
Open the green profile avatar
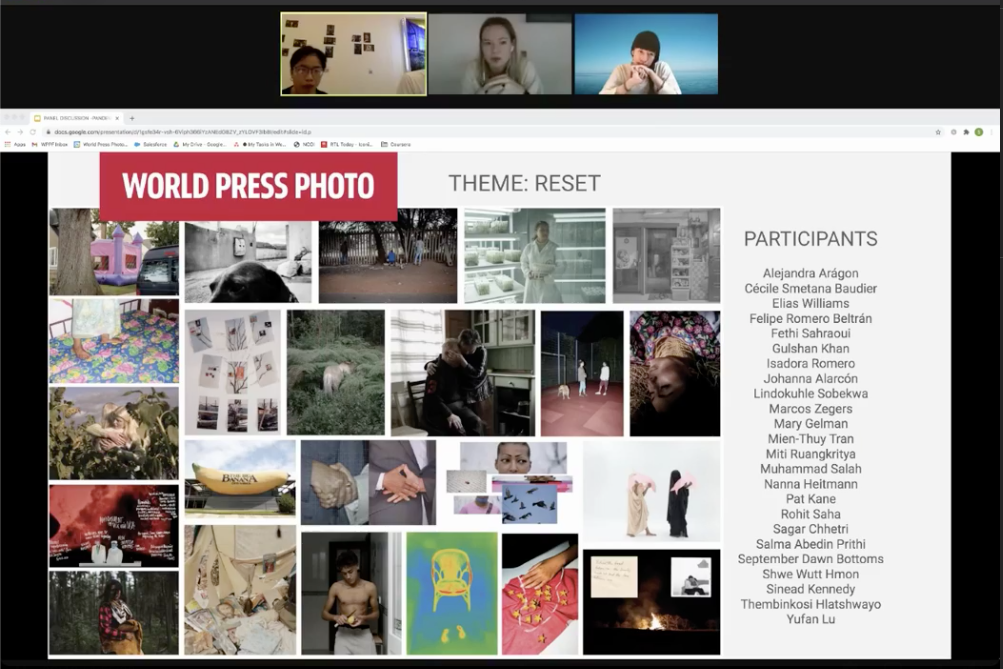(979, 132)
